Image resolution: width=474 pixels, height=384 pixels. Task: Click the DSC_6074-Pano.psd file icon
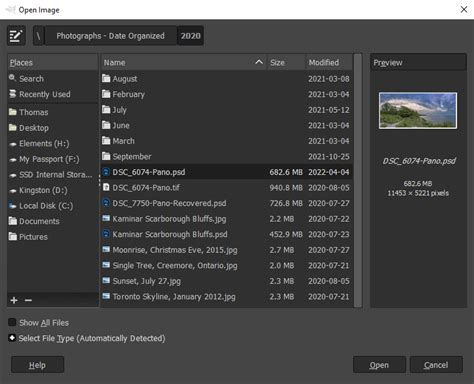[106, 172]
